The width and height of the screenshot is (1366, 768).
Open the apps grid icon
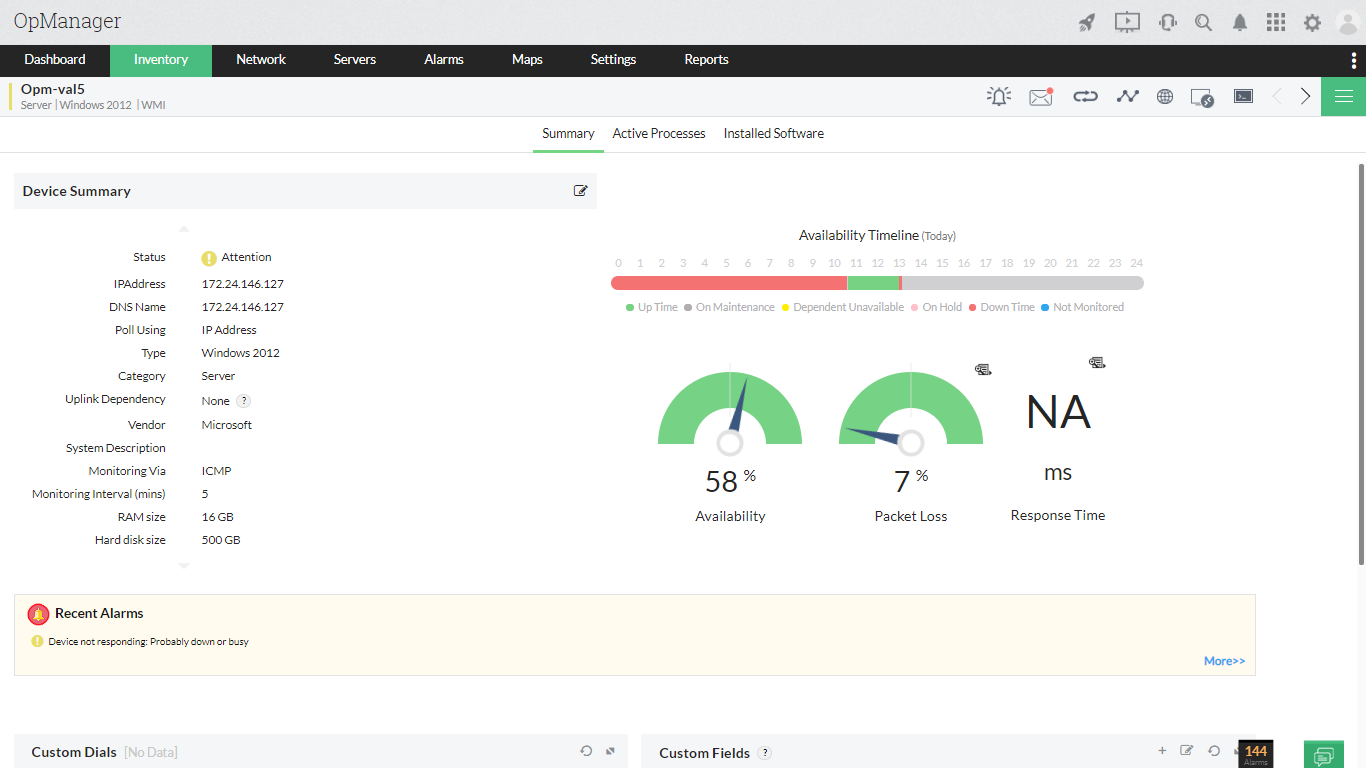coord(1276,22)
